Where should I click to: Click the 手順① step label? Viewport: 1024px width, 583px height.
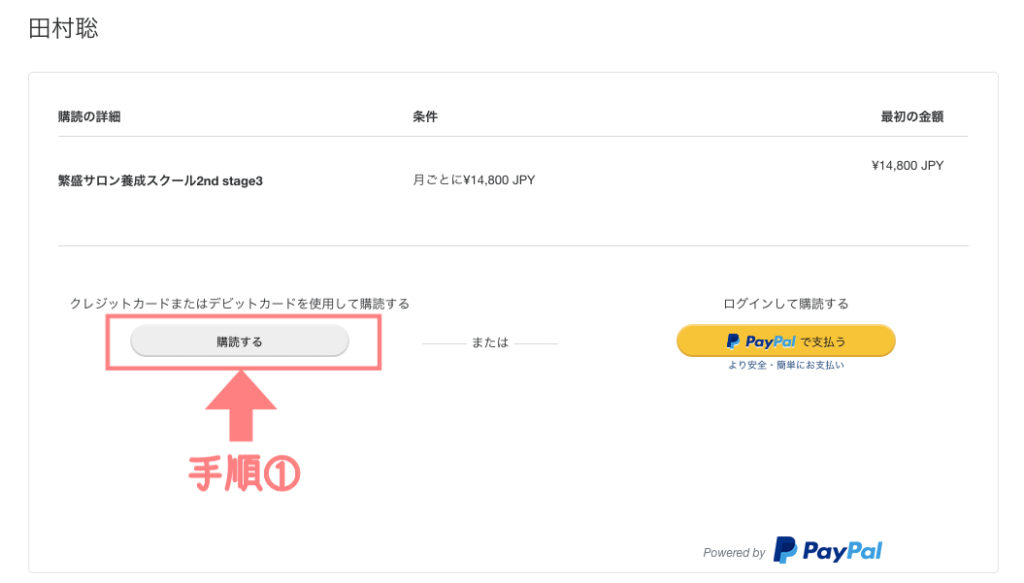coord(244,473)
